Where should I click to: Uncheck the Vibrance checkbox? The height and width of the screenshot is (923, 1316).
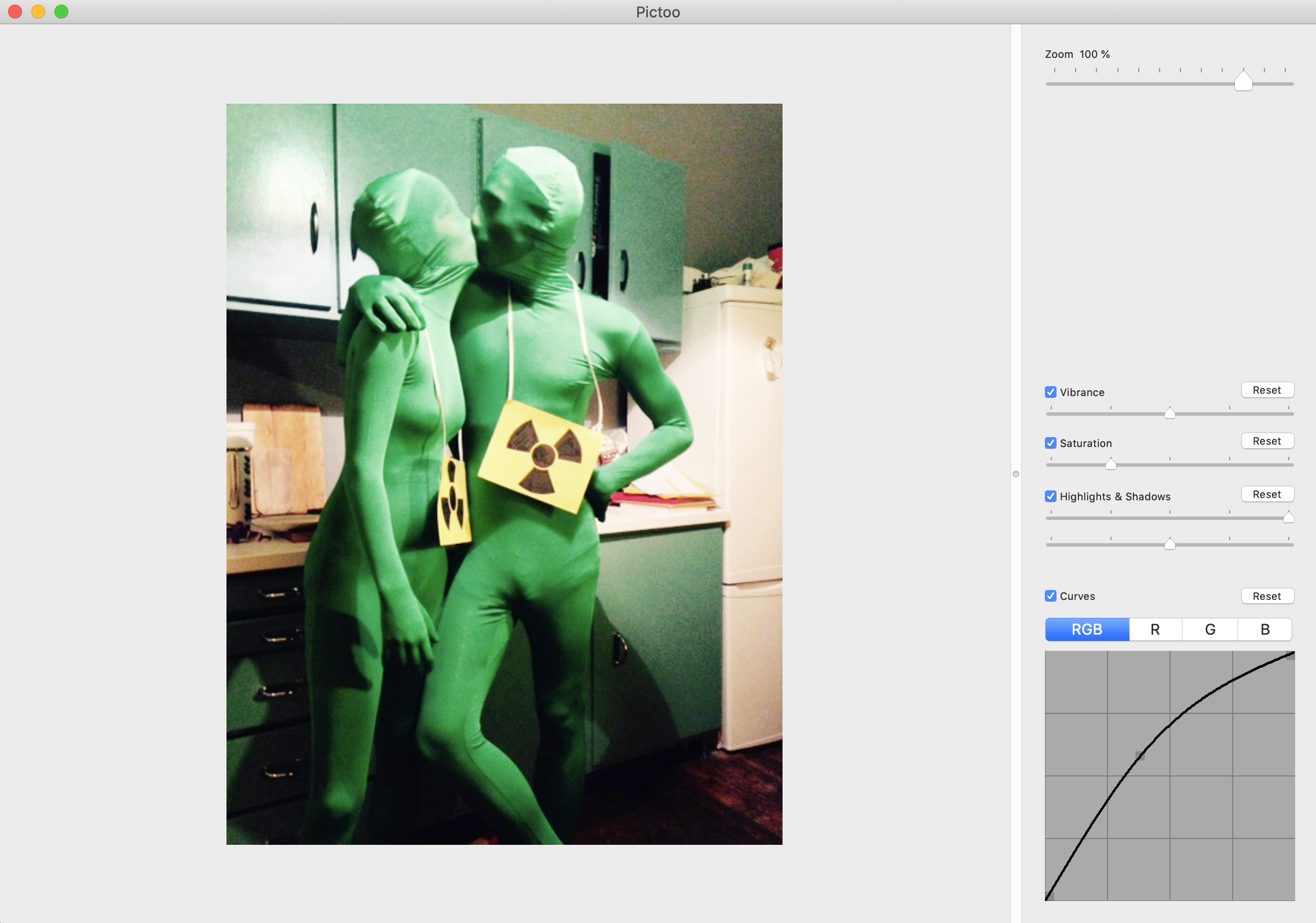click(x=1051, y=392)
